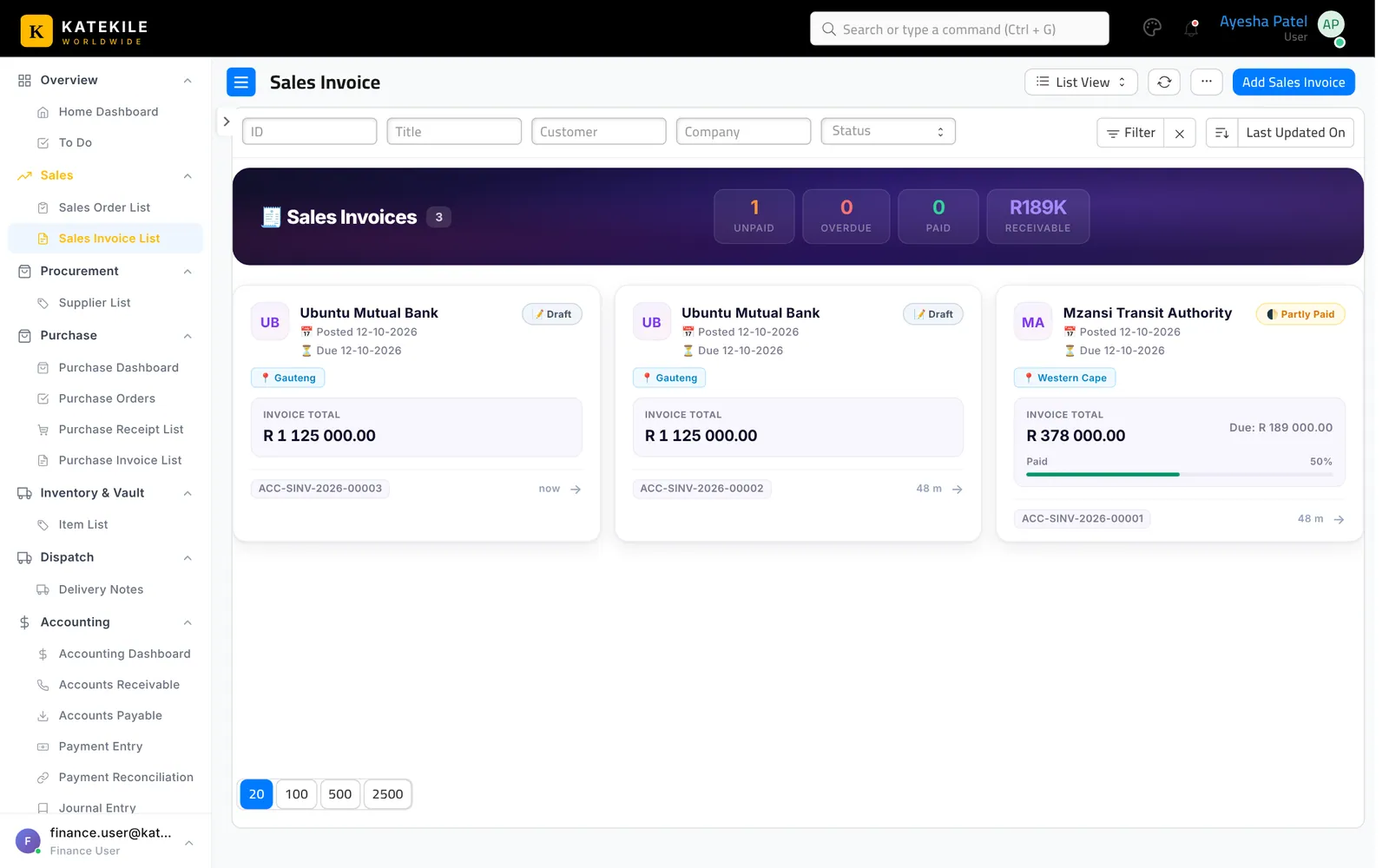Toggle the blue sidebar hamburger icon
1389x868 pixels.
tap(241, 82)
